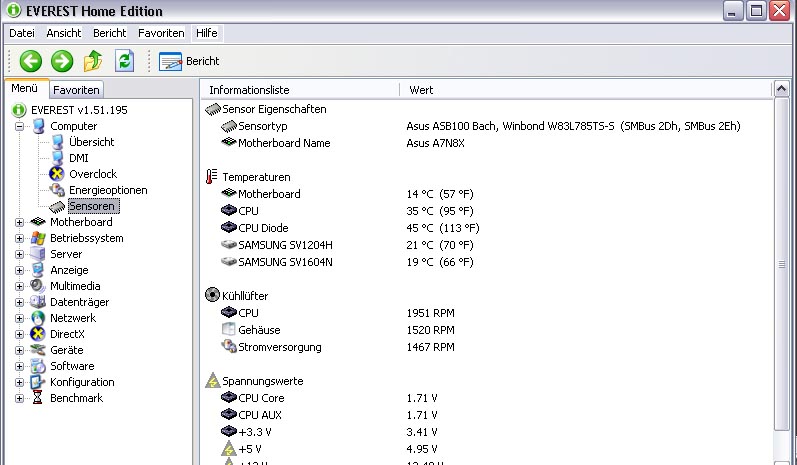Expand the Multimedia tree node
This screenshot has height=465, width=797.
point(19,286)
